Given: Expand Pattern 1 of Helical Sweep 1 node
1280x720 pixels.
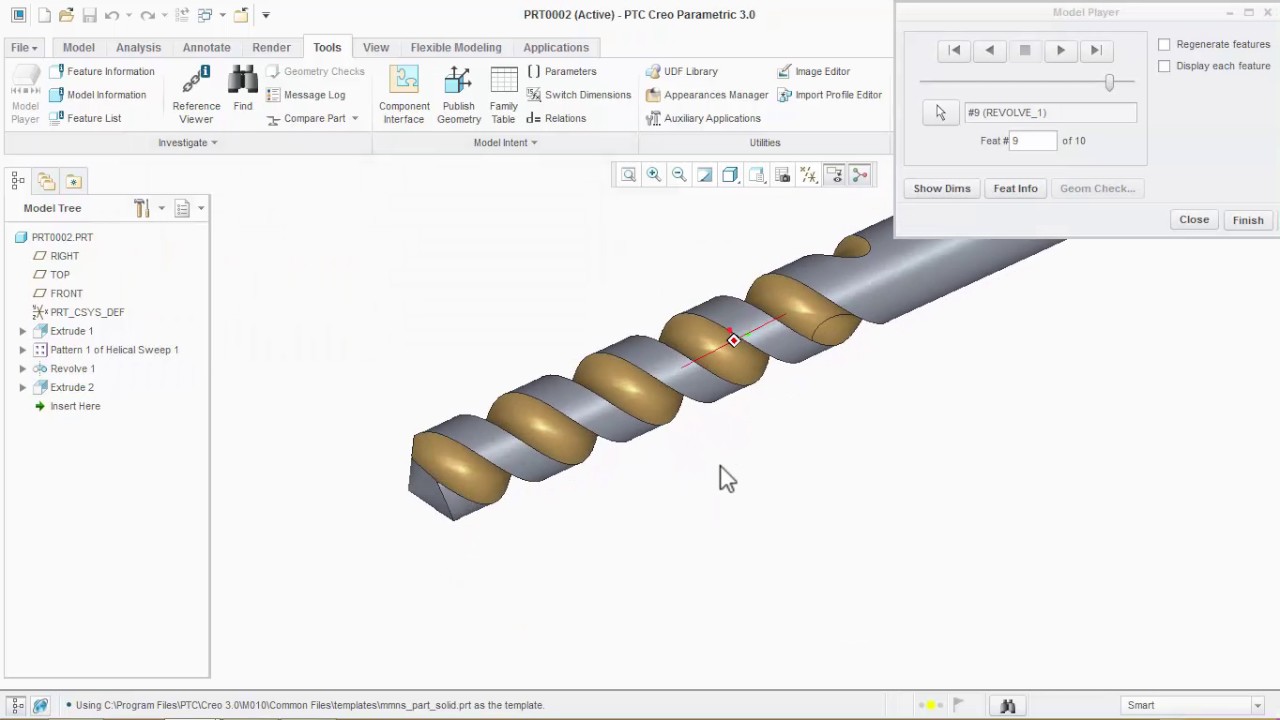Looking at the screenshot, I should coord(23,350).
